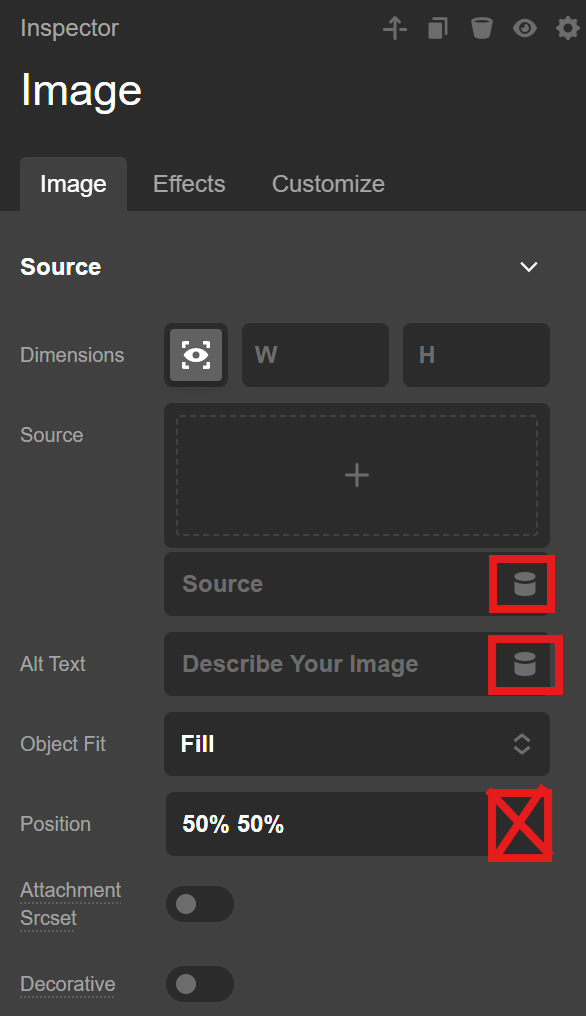
Task: Click the go-to-parent arrow icon in Inspector header
Action: point(395,29)
